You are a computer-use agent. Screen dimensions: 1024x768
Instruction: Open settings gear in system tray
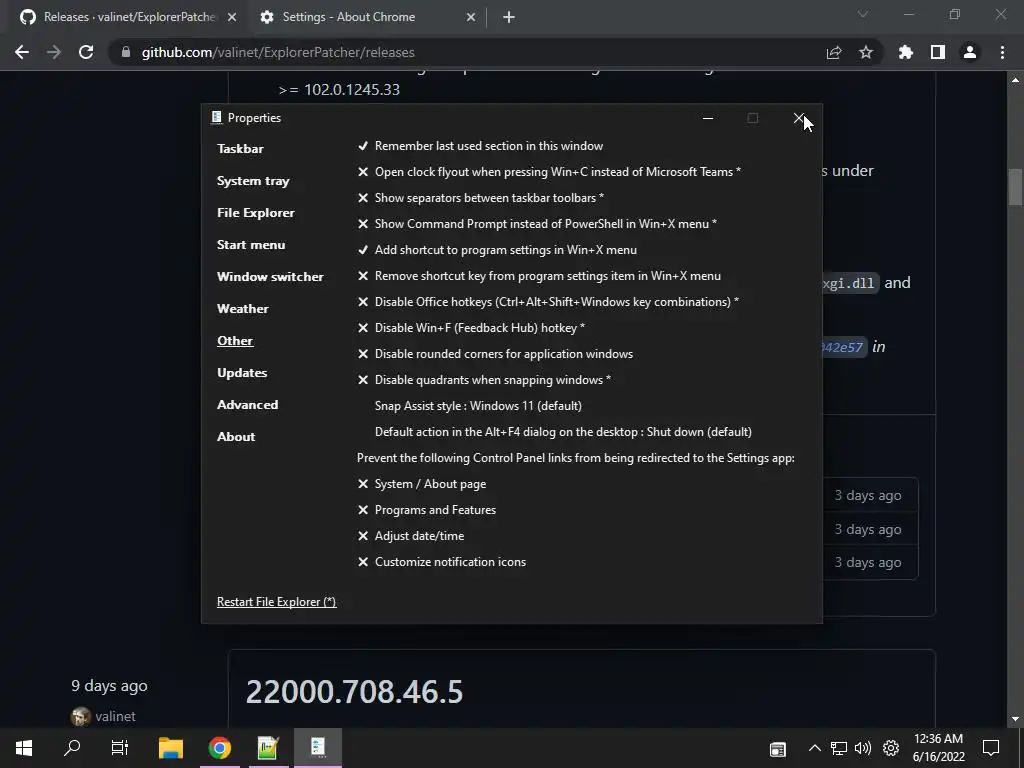tap(891, 748)
